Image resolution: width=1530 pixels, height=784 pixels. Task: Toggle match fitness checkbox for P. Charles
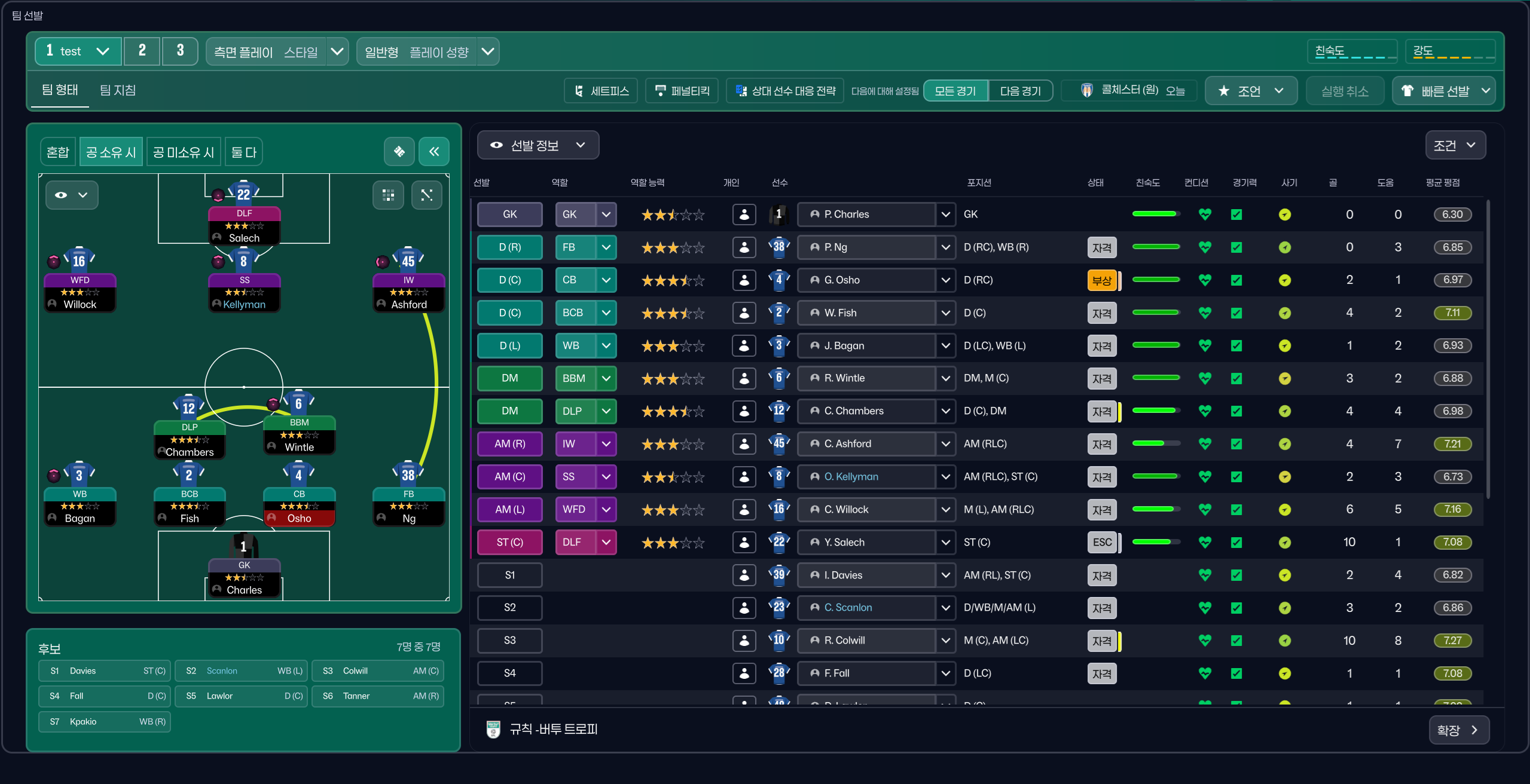[1236, 215]
